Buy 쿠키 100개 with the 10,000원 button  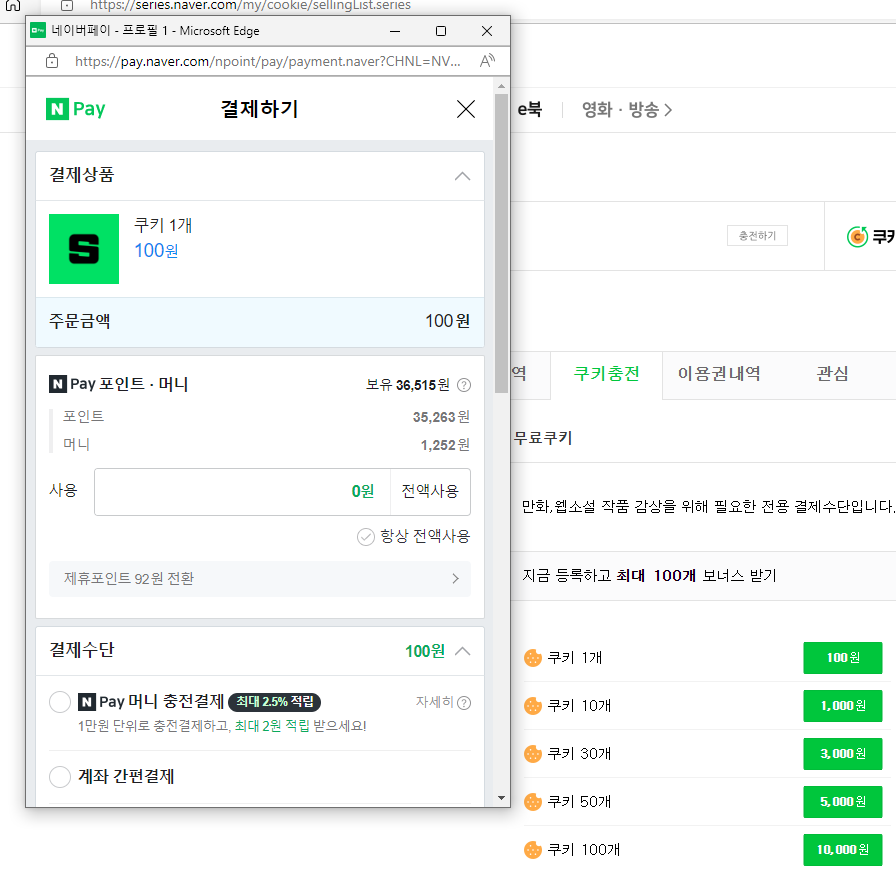[842, 850]
